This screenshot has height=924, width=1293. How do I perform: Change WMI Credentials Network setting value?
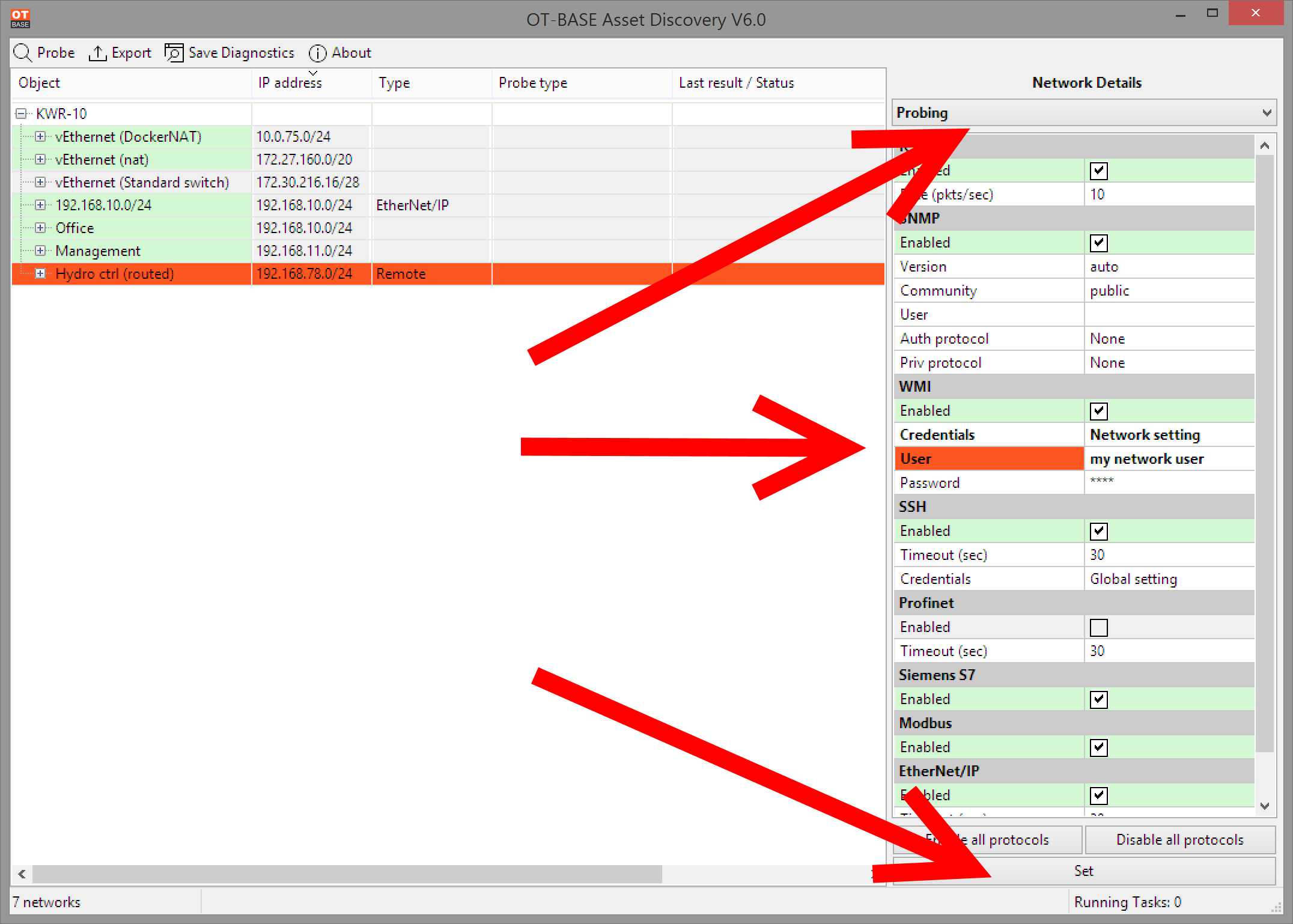(x=1169, y=435)
